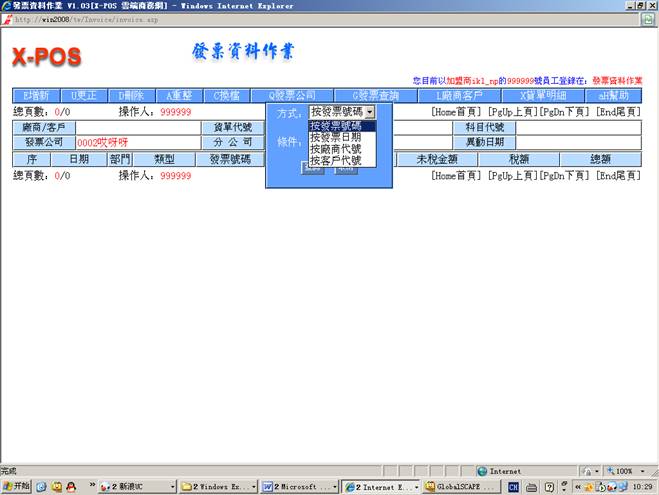Screen dimensions: 659x495
Task: Open the Windows 開始 Start button
Action: (17, 486)
